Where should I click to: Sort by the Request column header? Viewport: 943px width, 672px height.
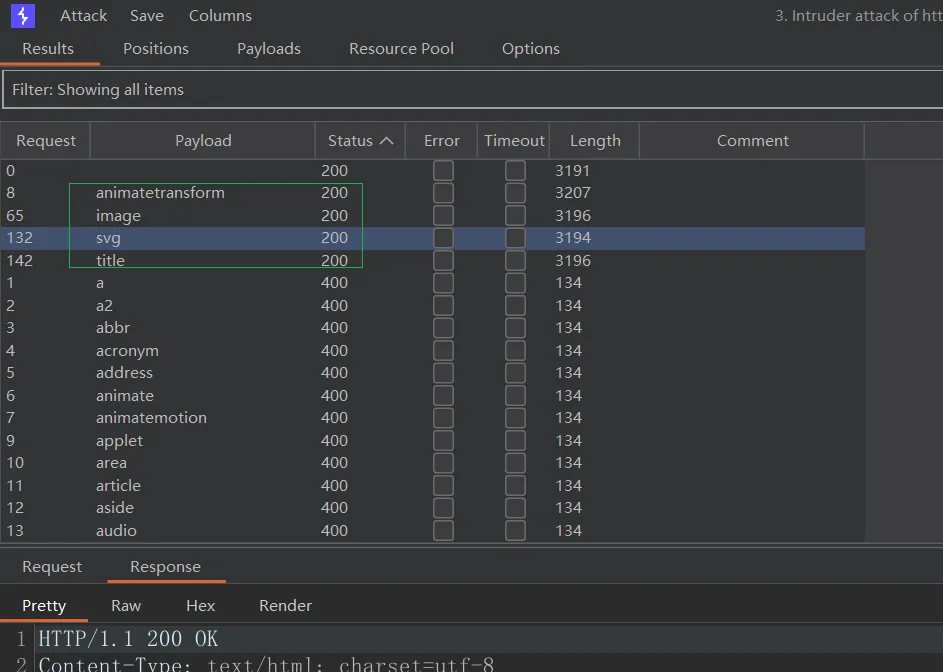(x=46, y=141)
